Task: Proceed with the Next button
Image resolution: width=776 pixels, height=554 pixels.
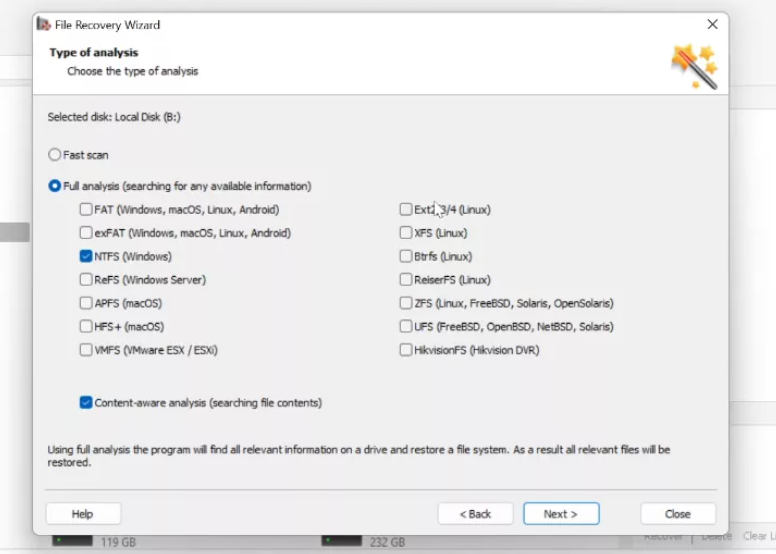Action: (x=561, y=514)
